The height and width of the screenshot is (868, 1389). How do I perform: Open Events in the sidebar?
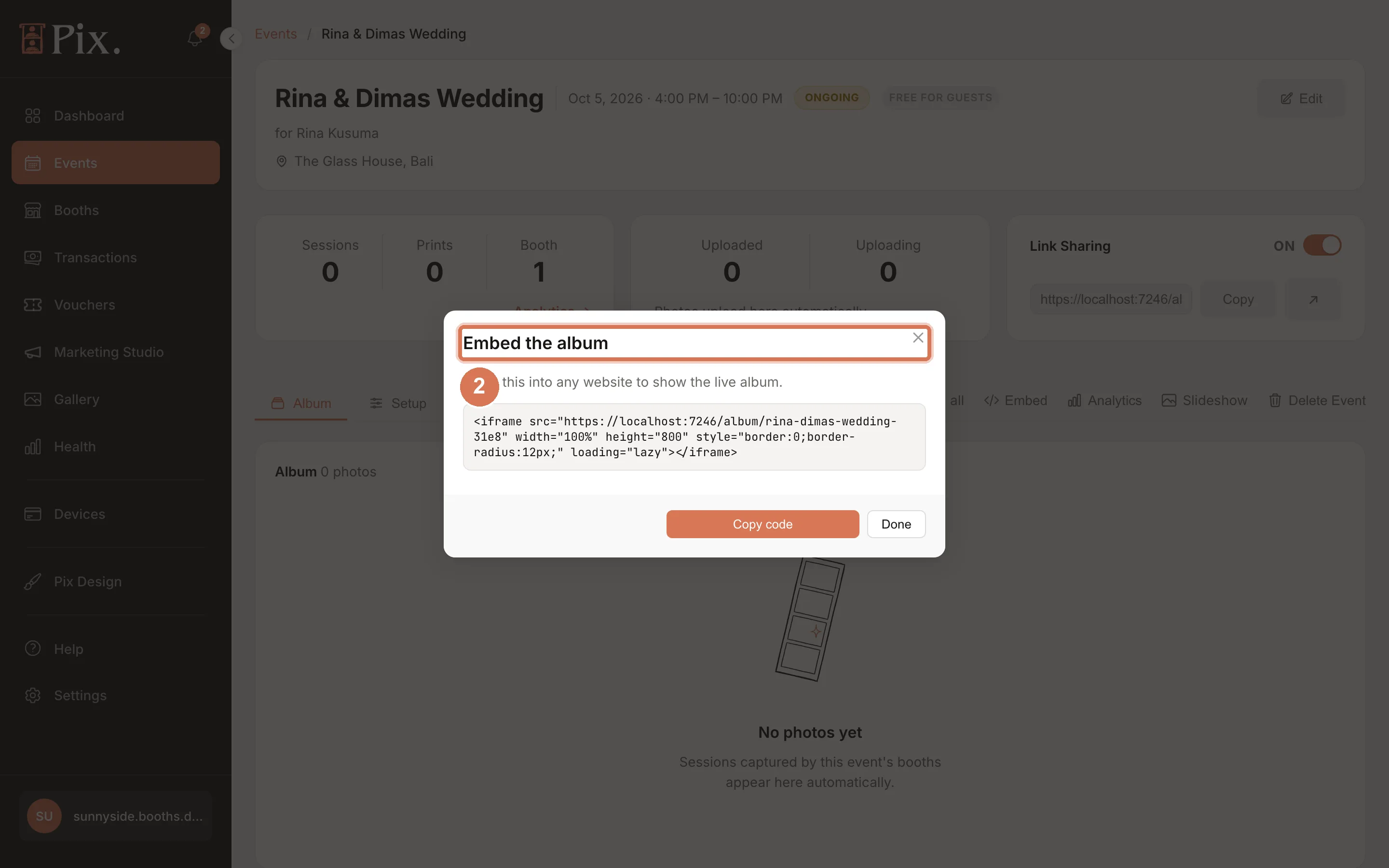pos(115,163)
